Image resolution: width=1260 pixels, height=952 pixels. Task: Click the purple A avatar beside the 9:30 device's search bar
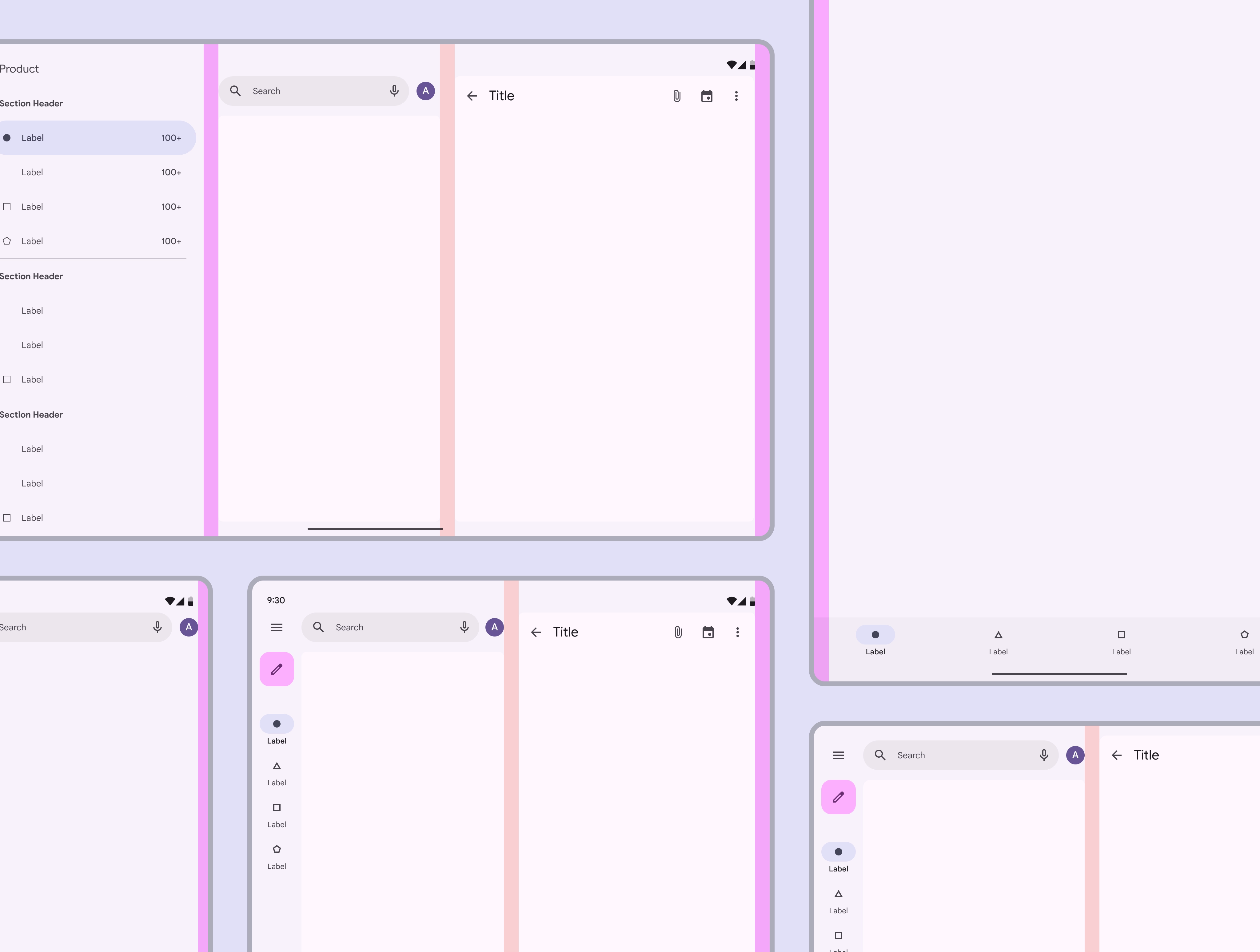click(494, 627)
